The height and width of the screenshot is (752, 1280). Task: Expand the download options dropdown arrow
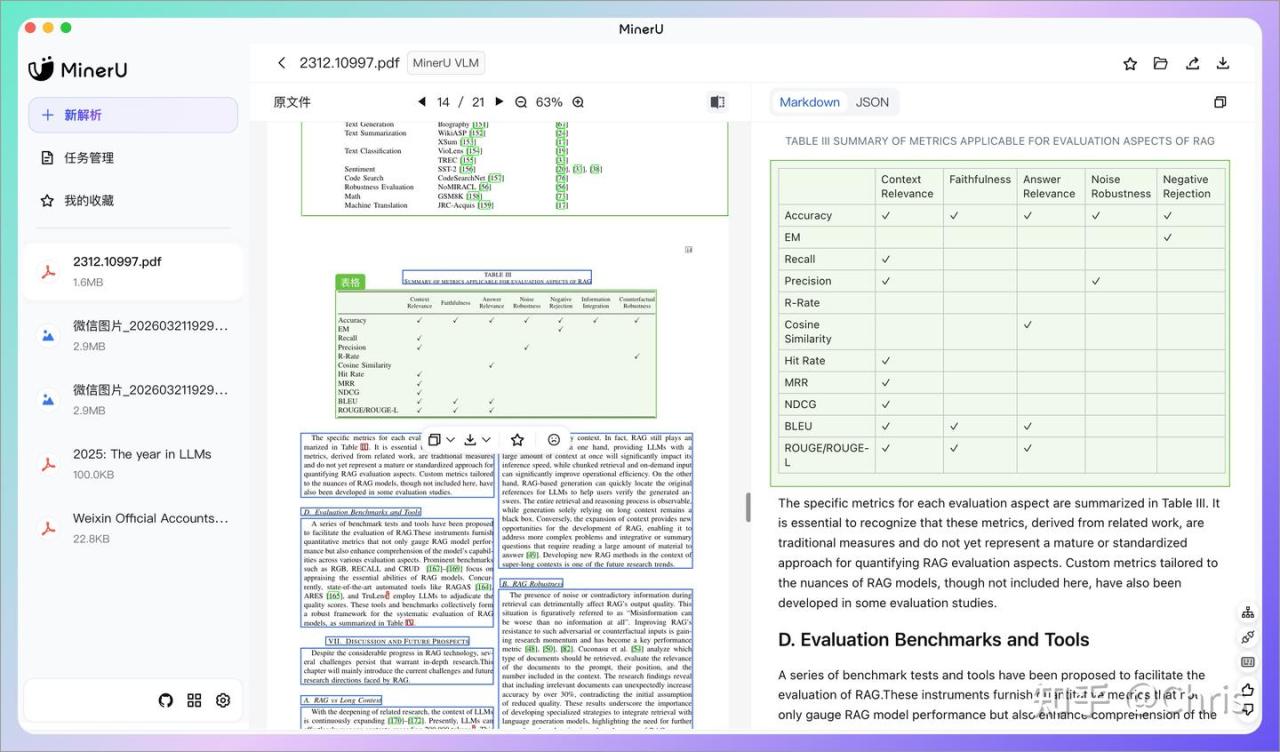486,439
